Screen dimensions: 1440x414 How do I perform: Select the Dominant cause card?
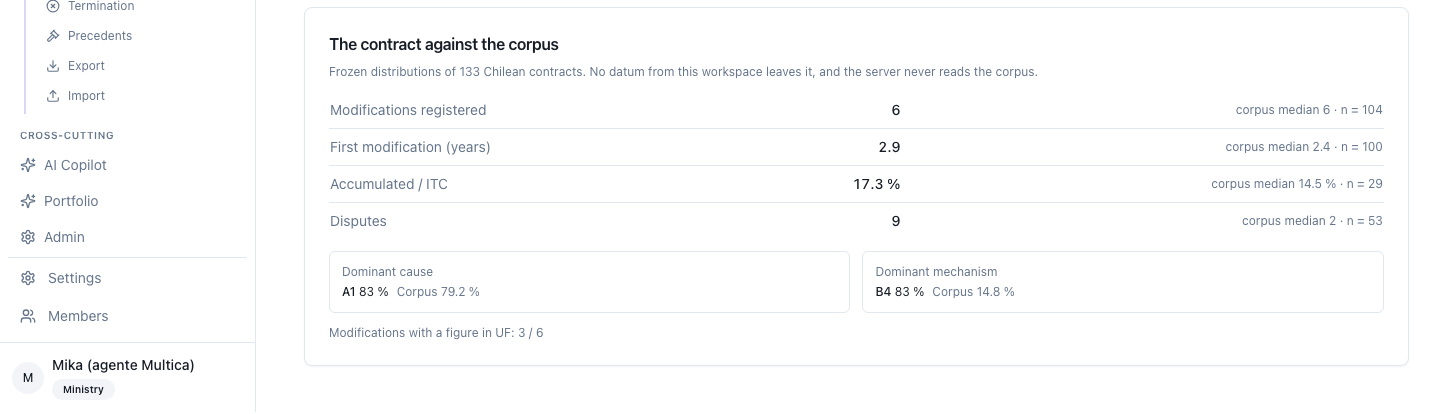[589, 282]
